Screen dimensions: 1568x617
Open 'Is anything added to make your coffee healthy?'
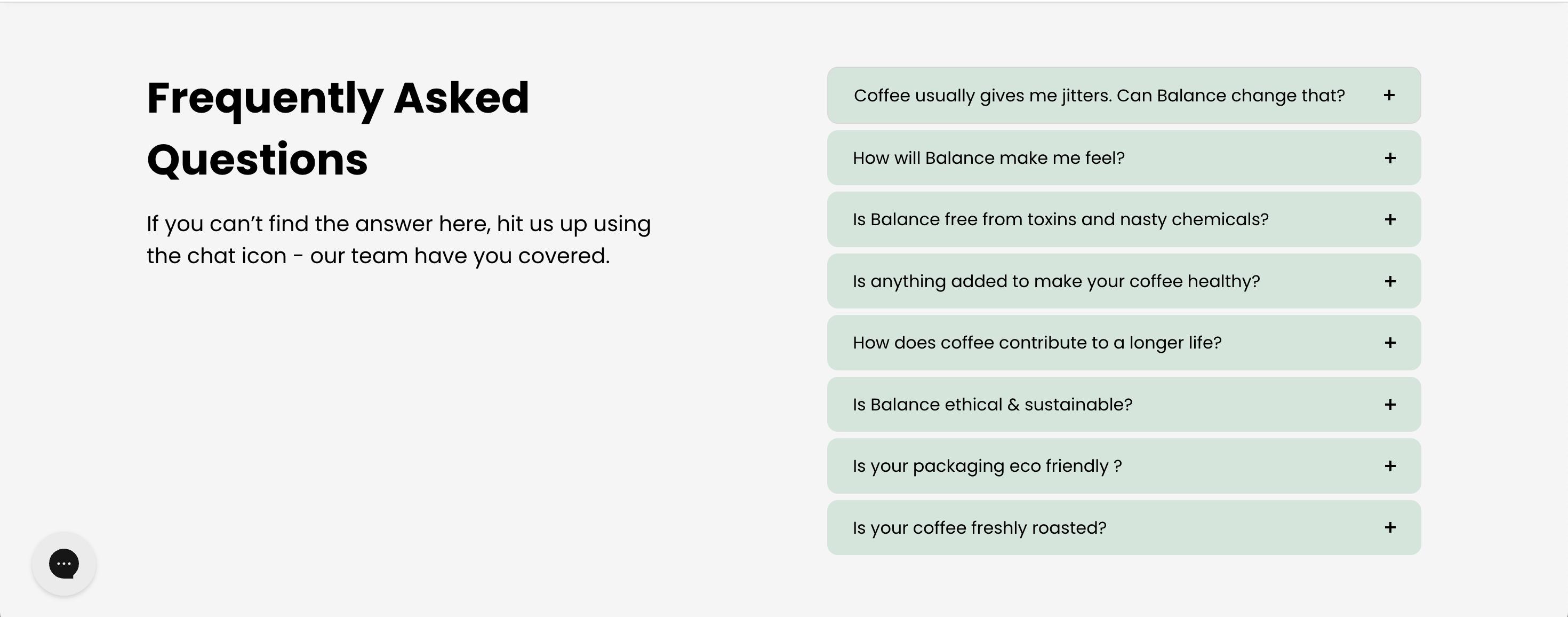click(1124, 281)
